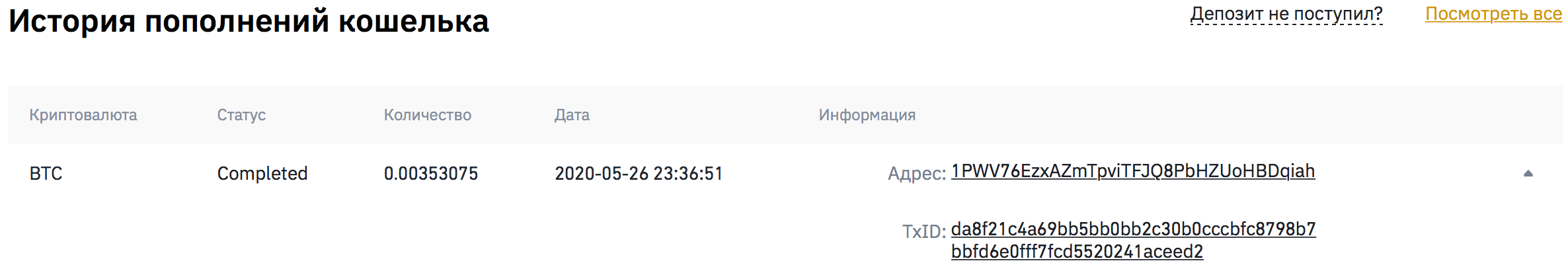
Task: Click the "Completed" status text
Action: click(x=262, y=173)
